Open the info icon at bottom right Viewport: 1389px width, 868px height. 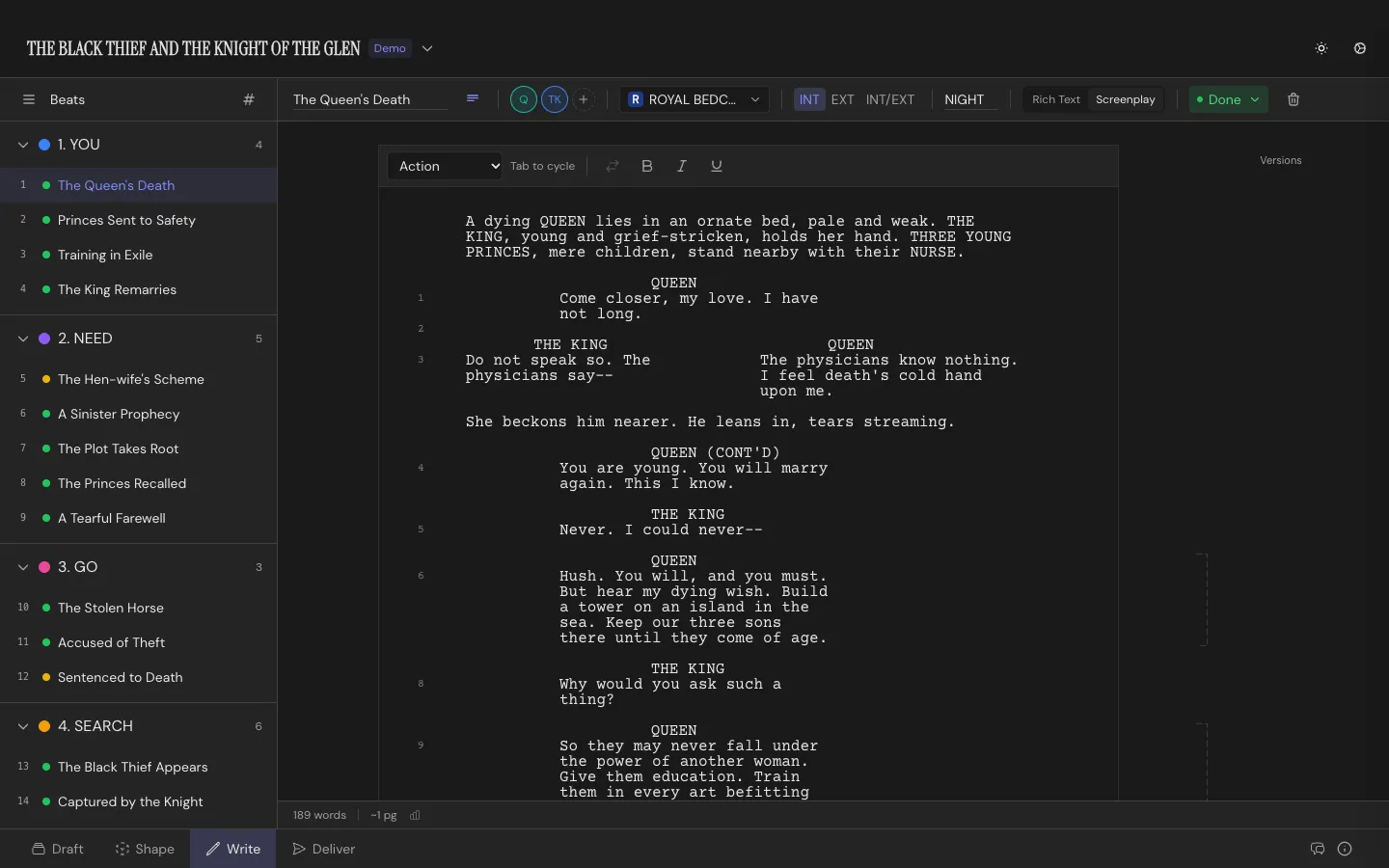[x=1345, y=849]
